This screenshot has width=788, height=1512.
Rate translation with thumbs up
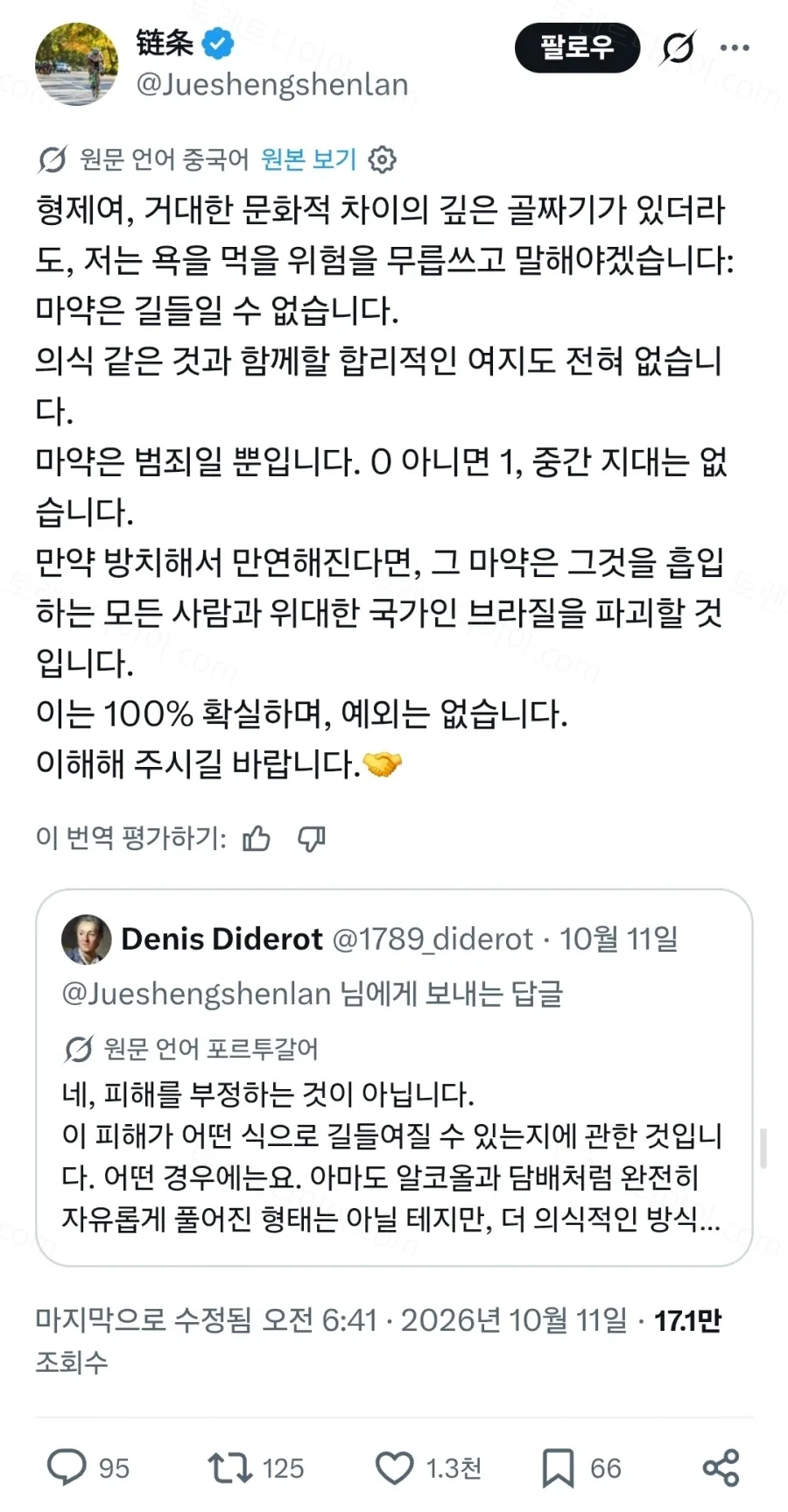(257, 839)
